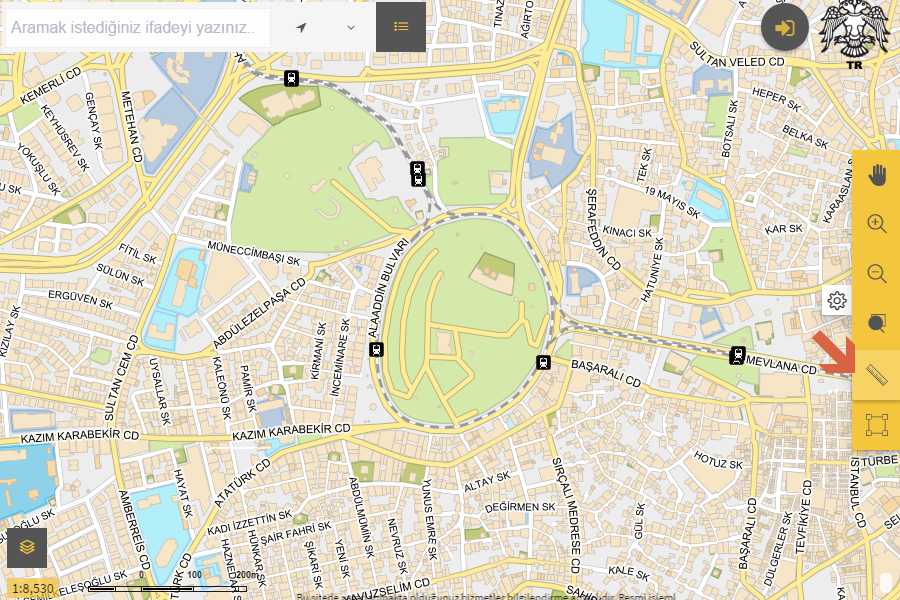Image resolution: width=900 pixels, height=600 pixels.
Task: Click the tram stop on Mevlana CD
Action: coord(738,354)
